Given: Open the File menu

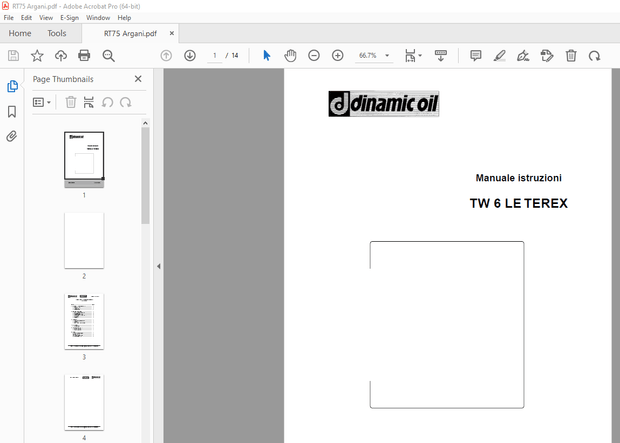Looking at the screenshot, I should [8, 18].
